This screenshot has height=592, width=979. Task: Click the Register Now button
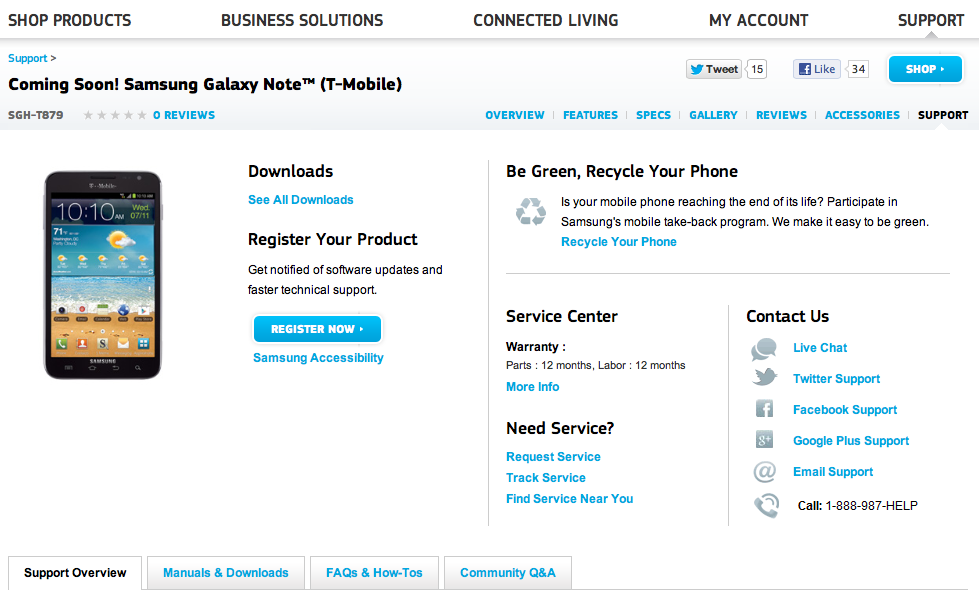tap(317, 329)
